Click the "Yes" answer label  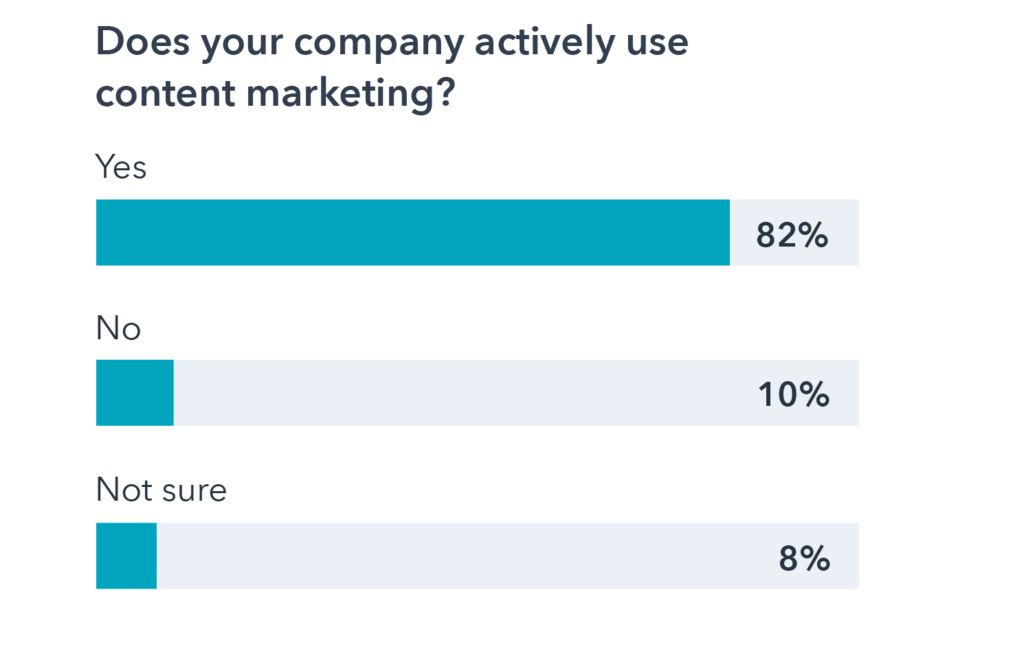[x=121, y=167]
